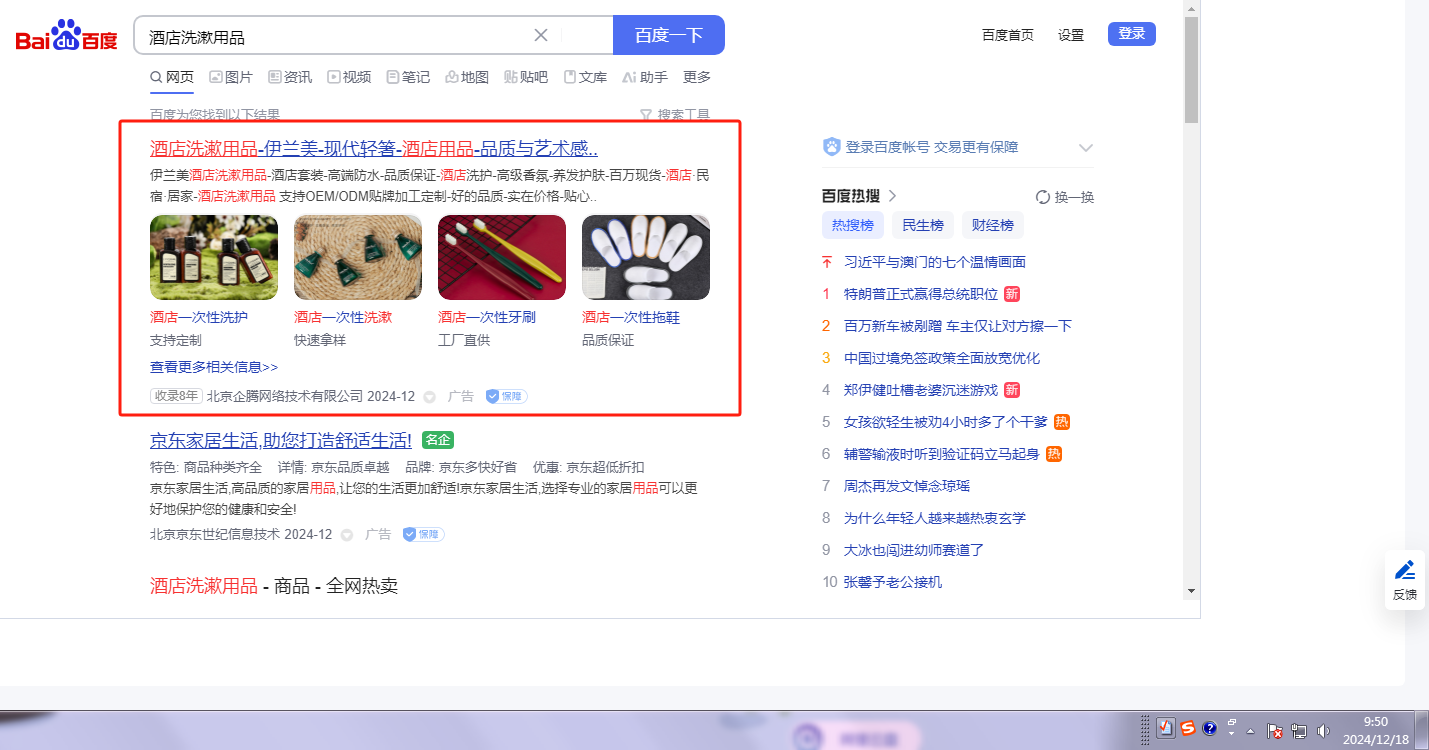Screen dimensions: 1429x750
Task: Select the 网页 search tab
Action: (172, 77)
